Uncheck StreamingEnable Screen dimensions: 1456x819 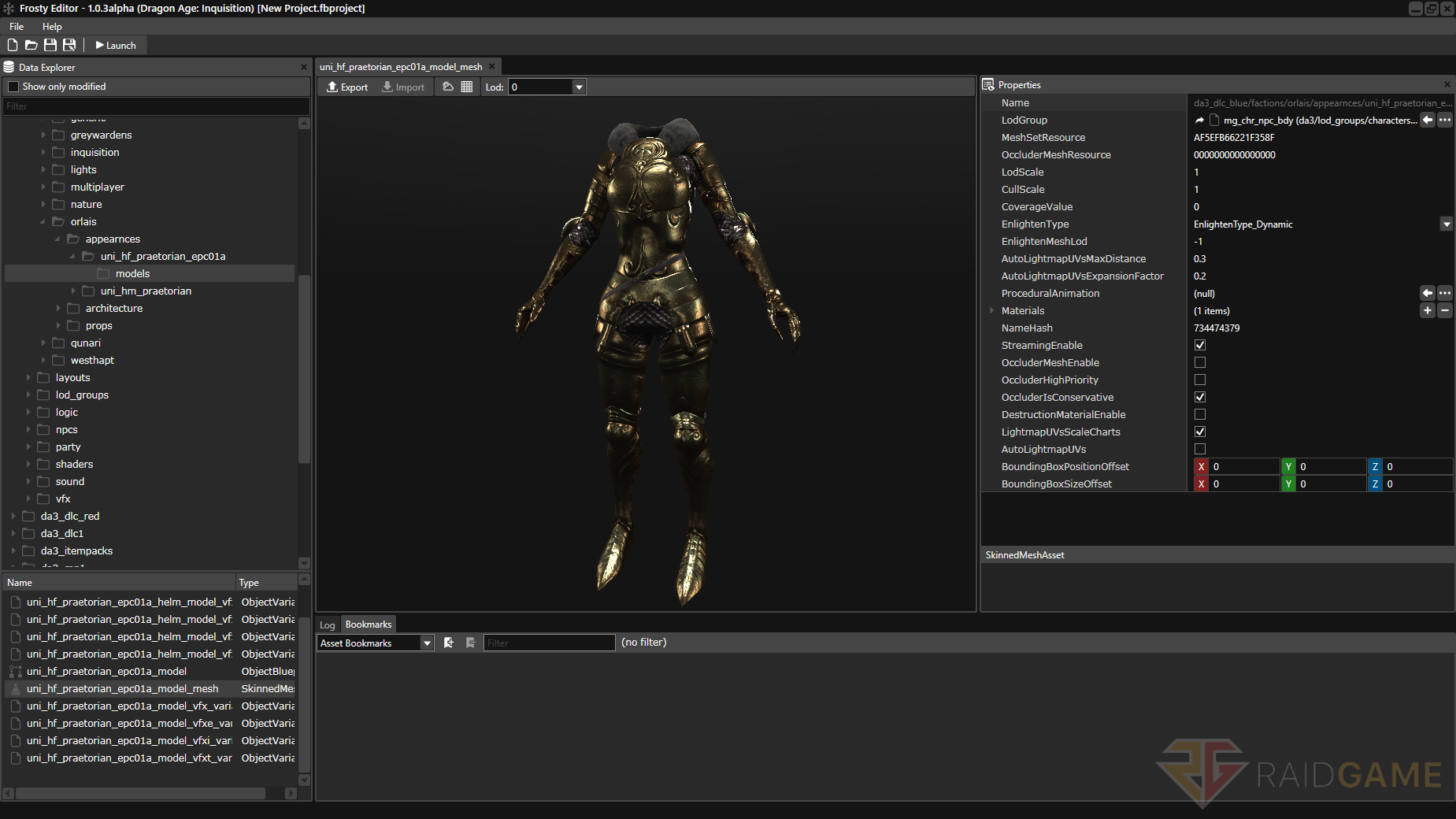point(1200,345)
